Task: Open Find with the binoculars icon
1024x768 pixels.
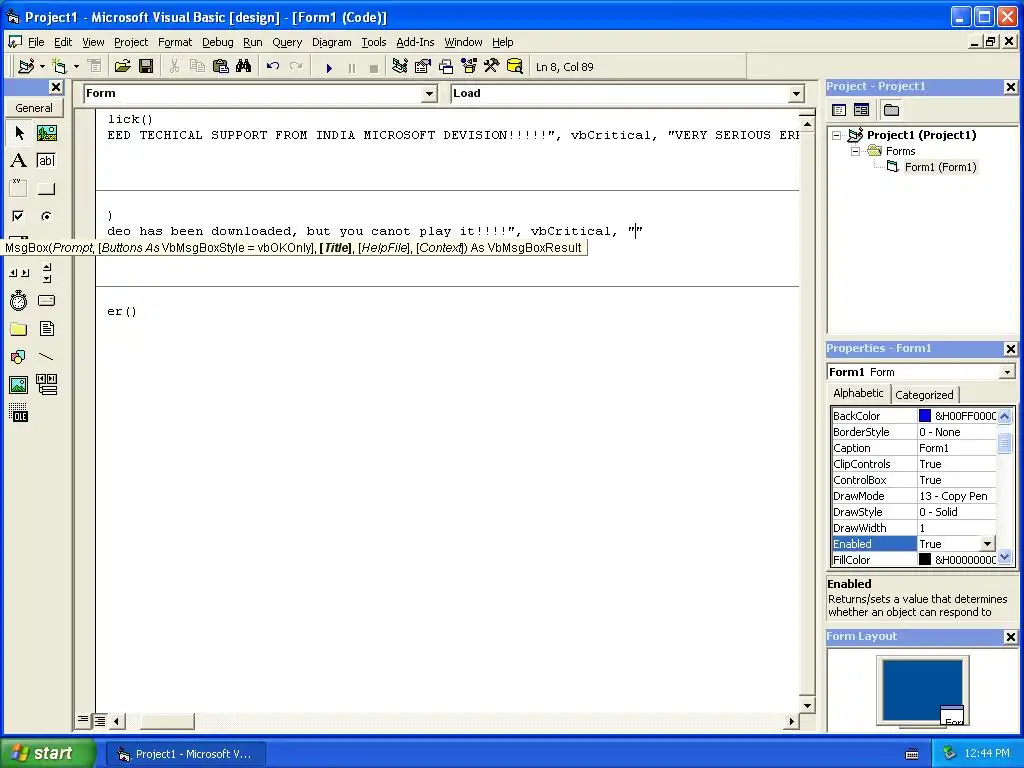Action: point(244,67)
